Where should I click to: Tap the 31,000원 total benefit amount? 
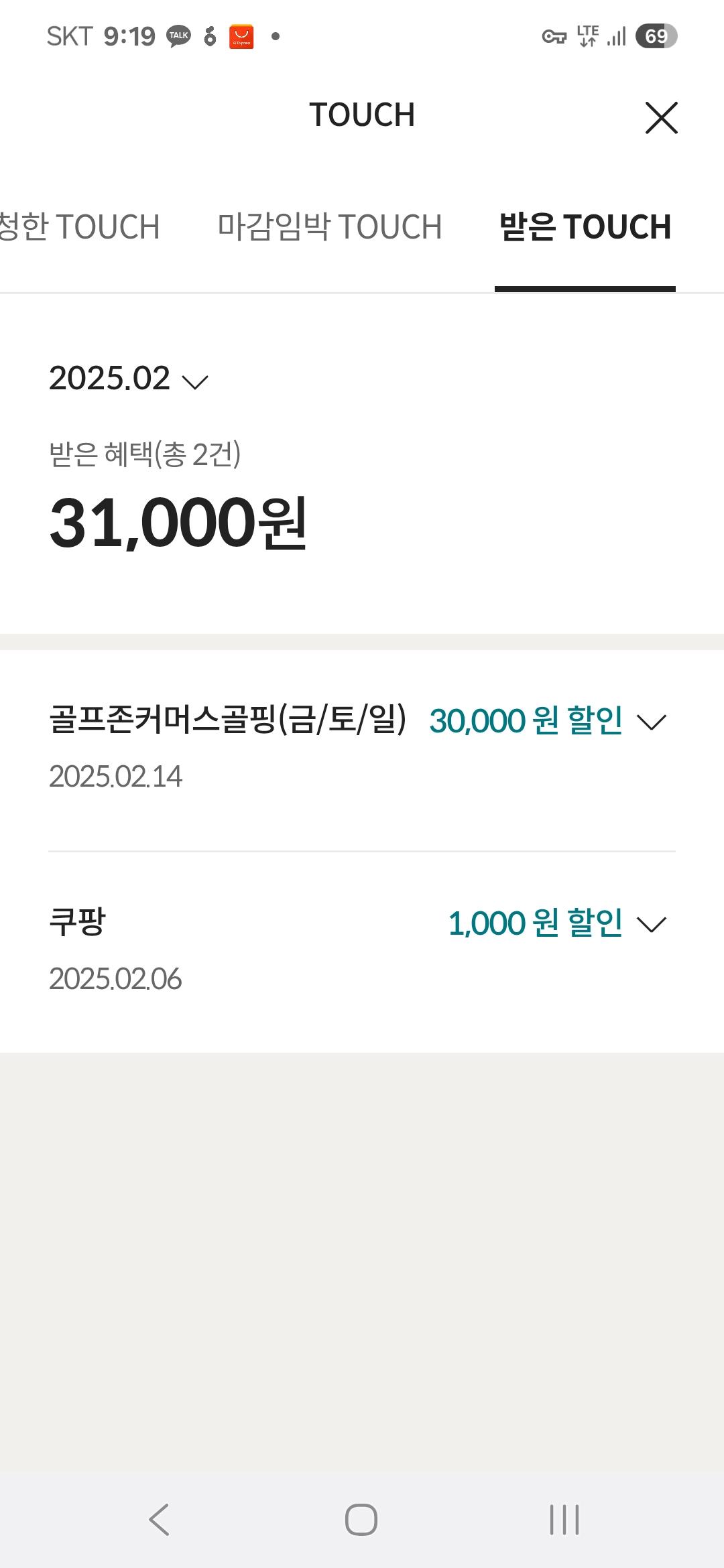tap(178, 523)
